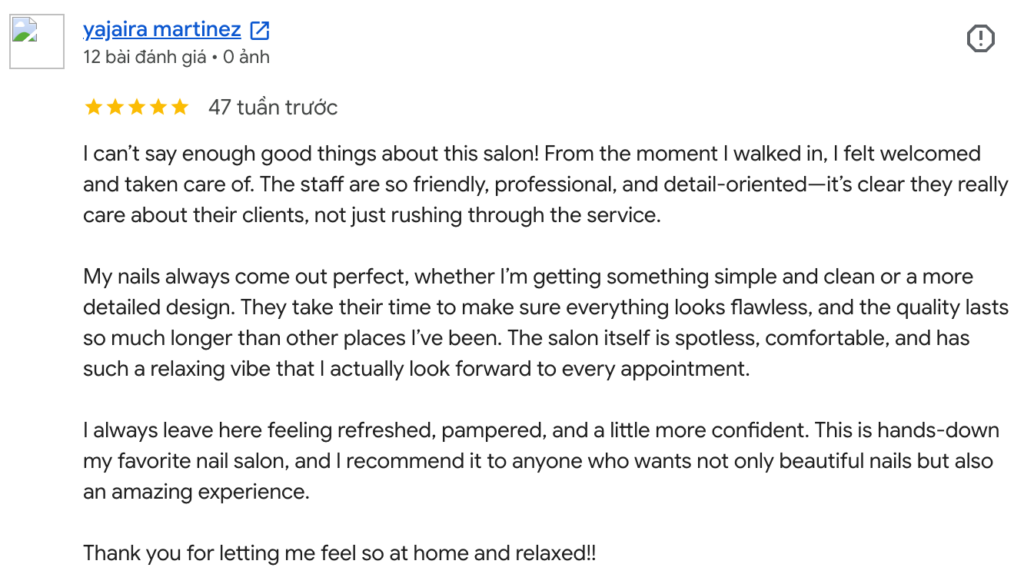Image resolution: width=1024 pixels, height=584 pixels.
Task: Click the line starting 'I can't say enough'
Action: coord(532,154)
